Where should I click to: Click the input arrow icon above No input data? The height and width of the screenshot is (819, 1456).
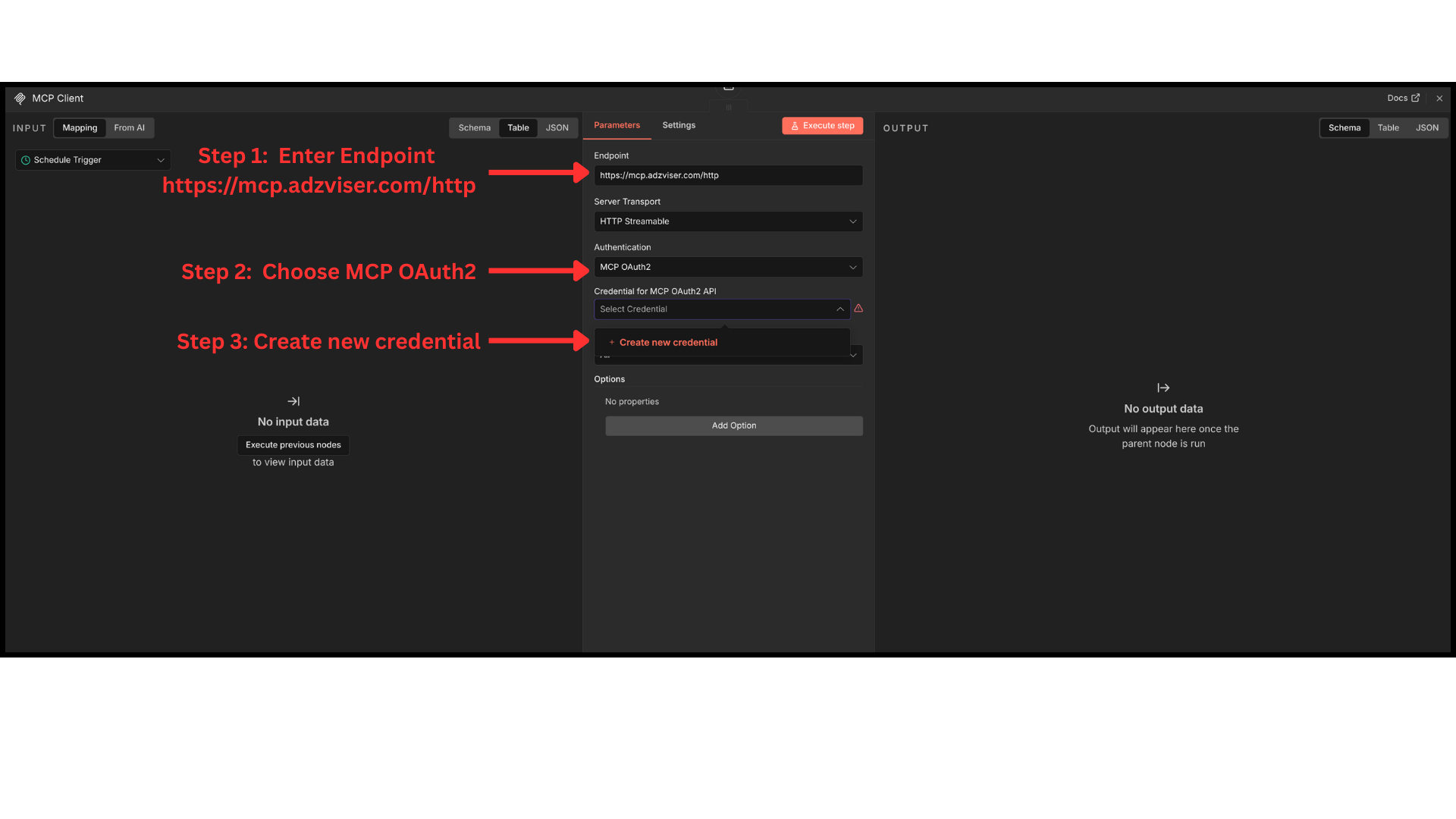[x=293, y=401]
